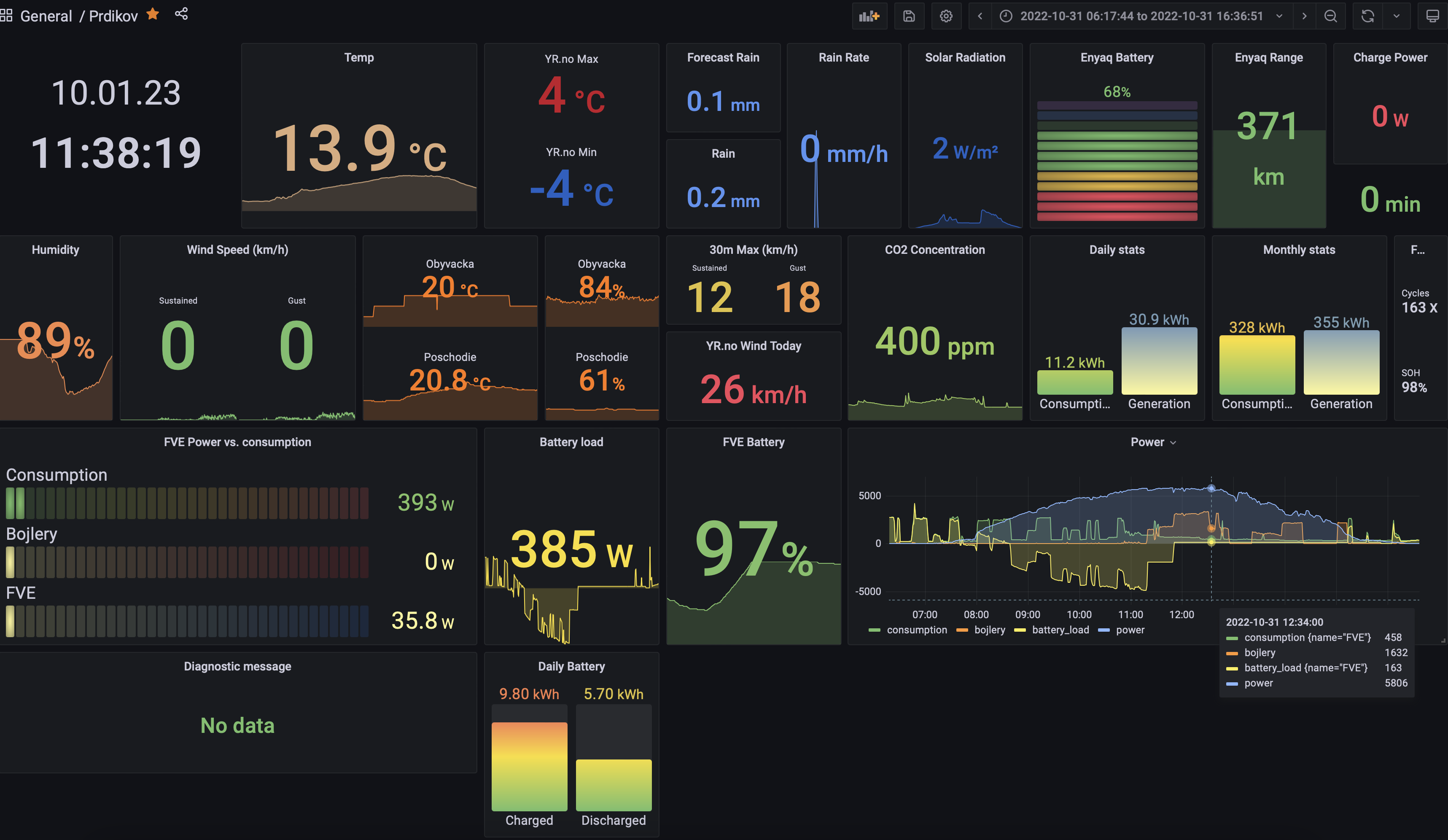The image size is (1448, 840).
Task: Click the Bojlery LCD bar gauge
Action: [x=187, y=562]
